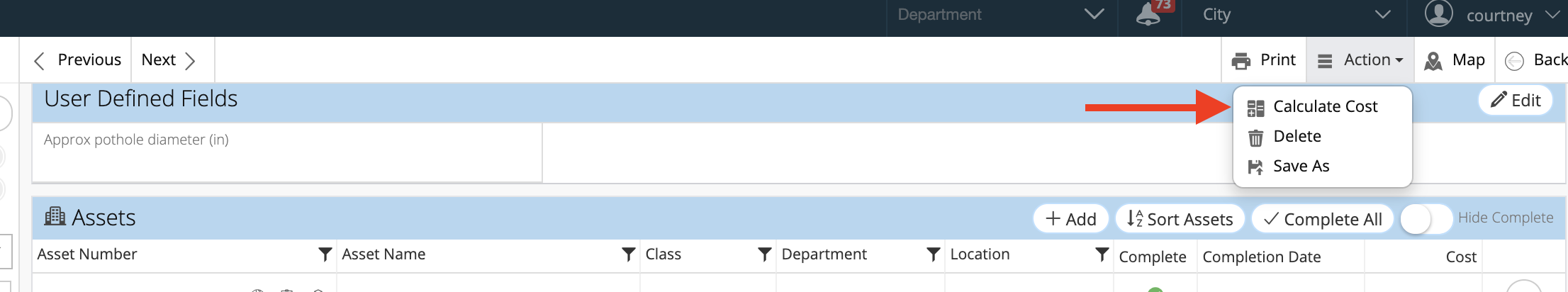
Task: Toggle the Hide Complete switch
Action: coord(1426,218)
